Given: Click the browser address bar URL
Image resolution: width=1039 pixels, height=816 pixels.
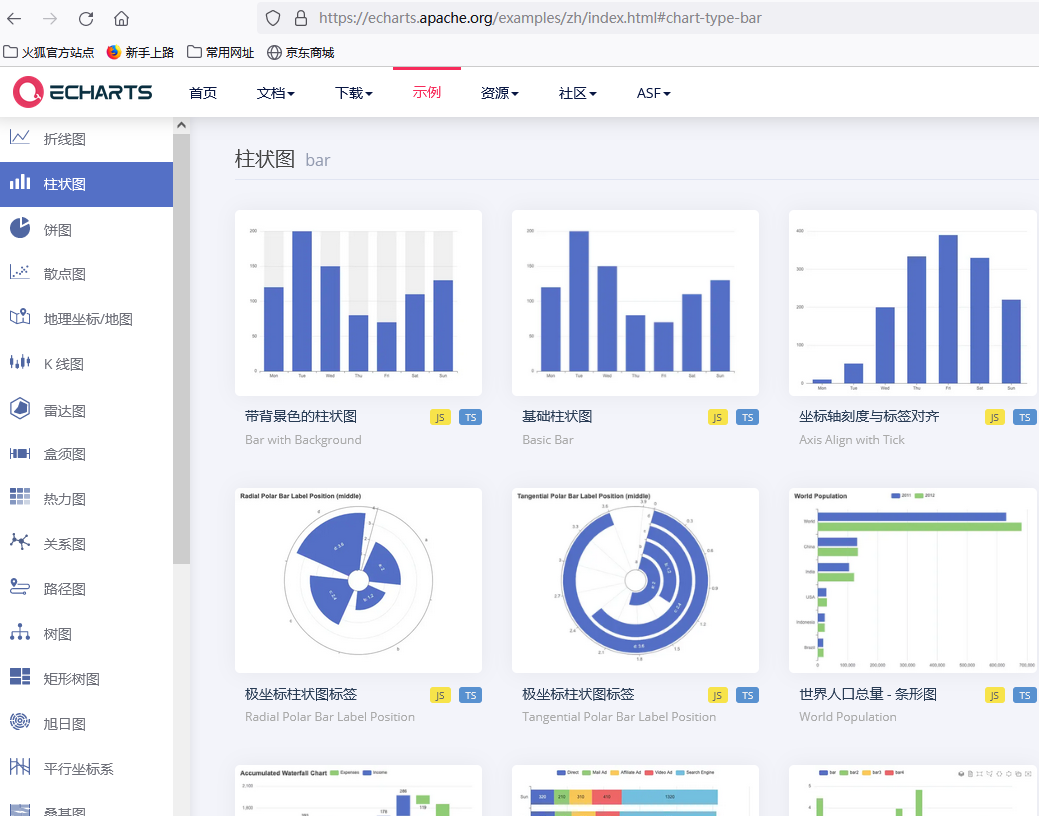Looking at the screenshot, I should (540, 18).
